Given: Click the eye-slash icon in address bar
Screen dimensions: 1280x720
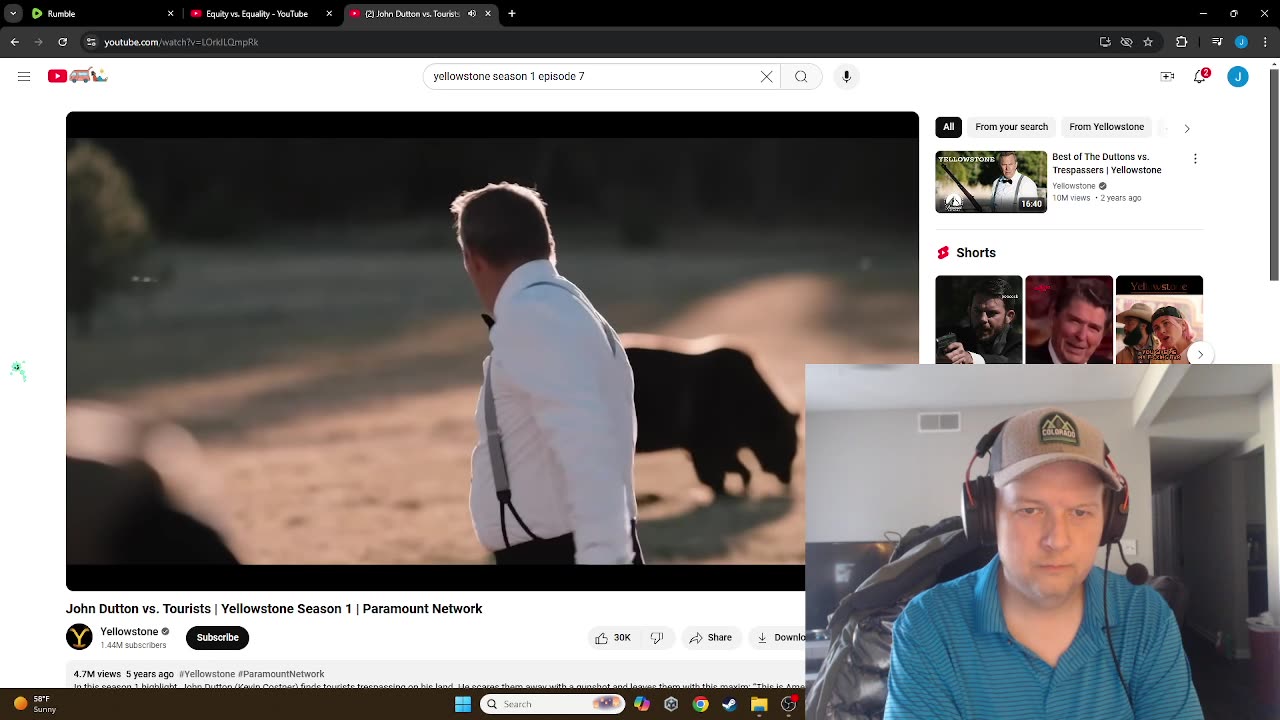Looking at the screenshot, I should 1127,42.
